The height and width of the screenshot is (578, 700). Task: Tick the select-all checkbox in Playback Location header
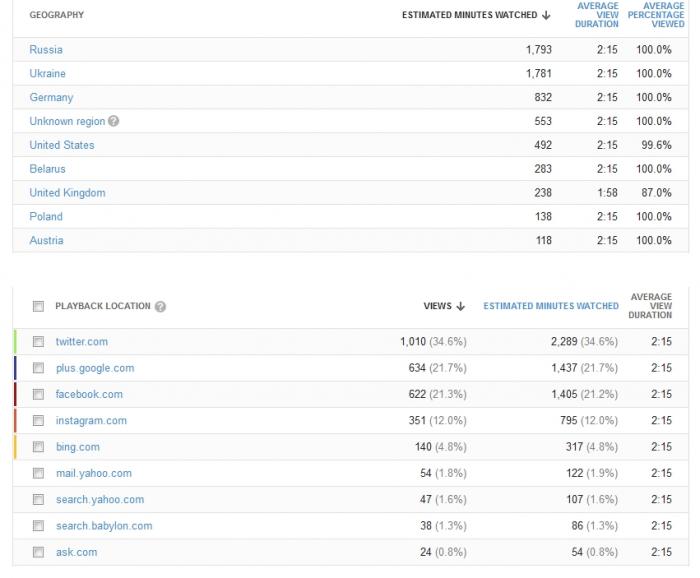click(38, 306)
